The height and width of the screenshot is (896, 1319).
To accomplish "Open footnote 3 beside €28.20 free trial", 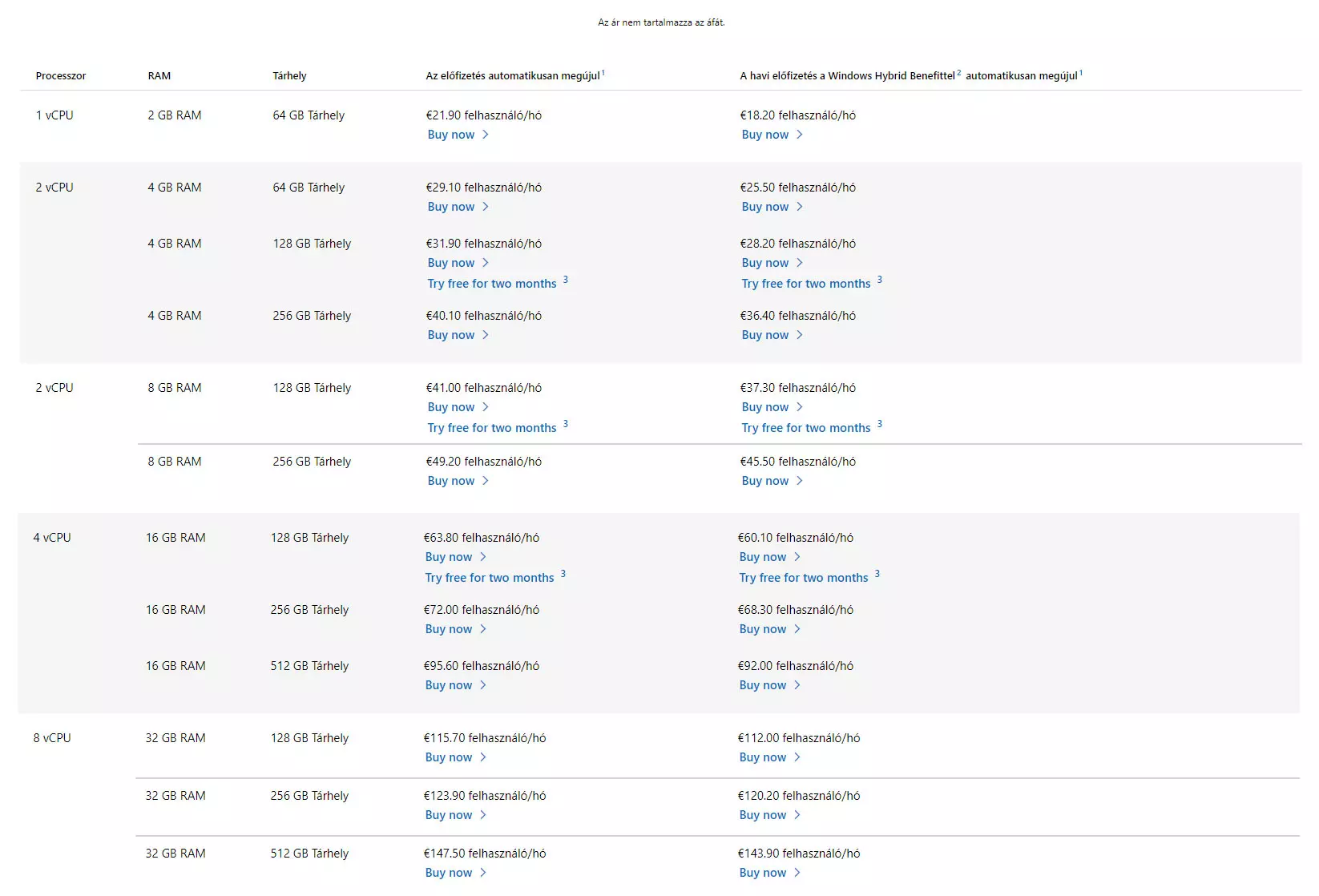I will point(879,280).
